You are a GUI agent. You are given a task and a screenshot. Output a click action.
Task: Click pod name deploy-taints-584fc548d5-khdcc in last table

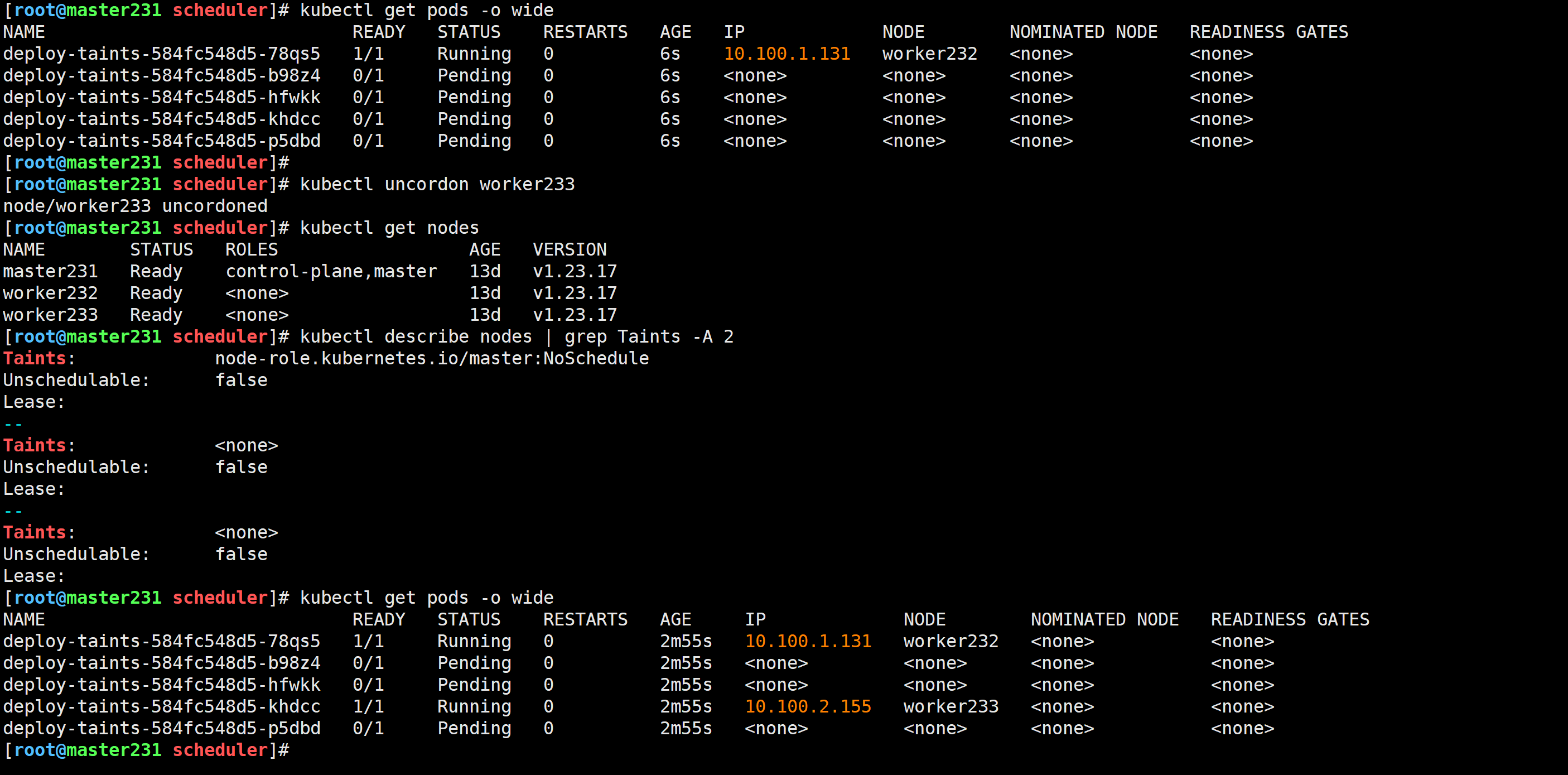click(x=161, y=706)
